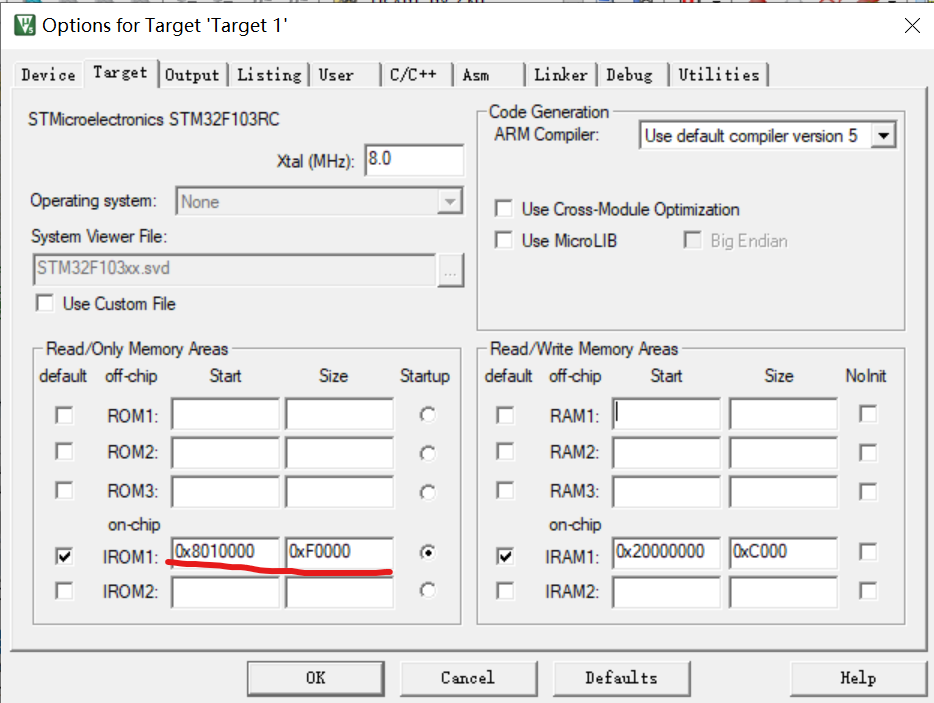Enable NoInit for RAM1
This screenshot has height=703, width=934.
[x=868, y=414]
